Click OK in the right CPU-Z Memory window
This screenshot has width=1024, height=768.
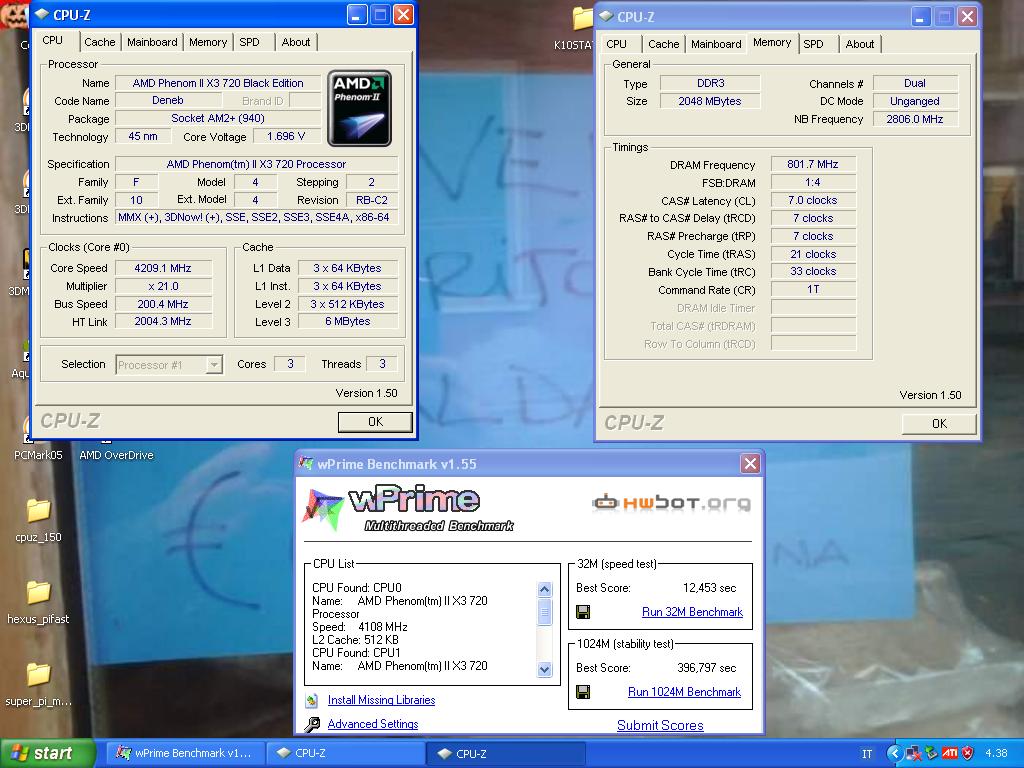(x=939, y=424)
